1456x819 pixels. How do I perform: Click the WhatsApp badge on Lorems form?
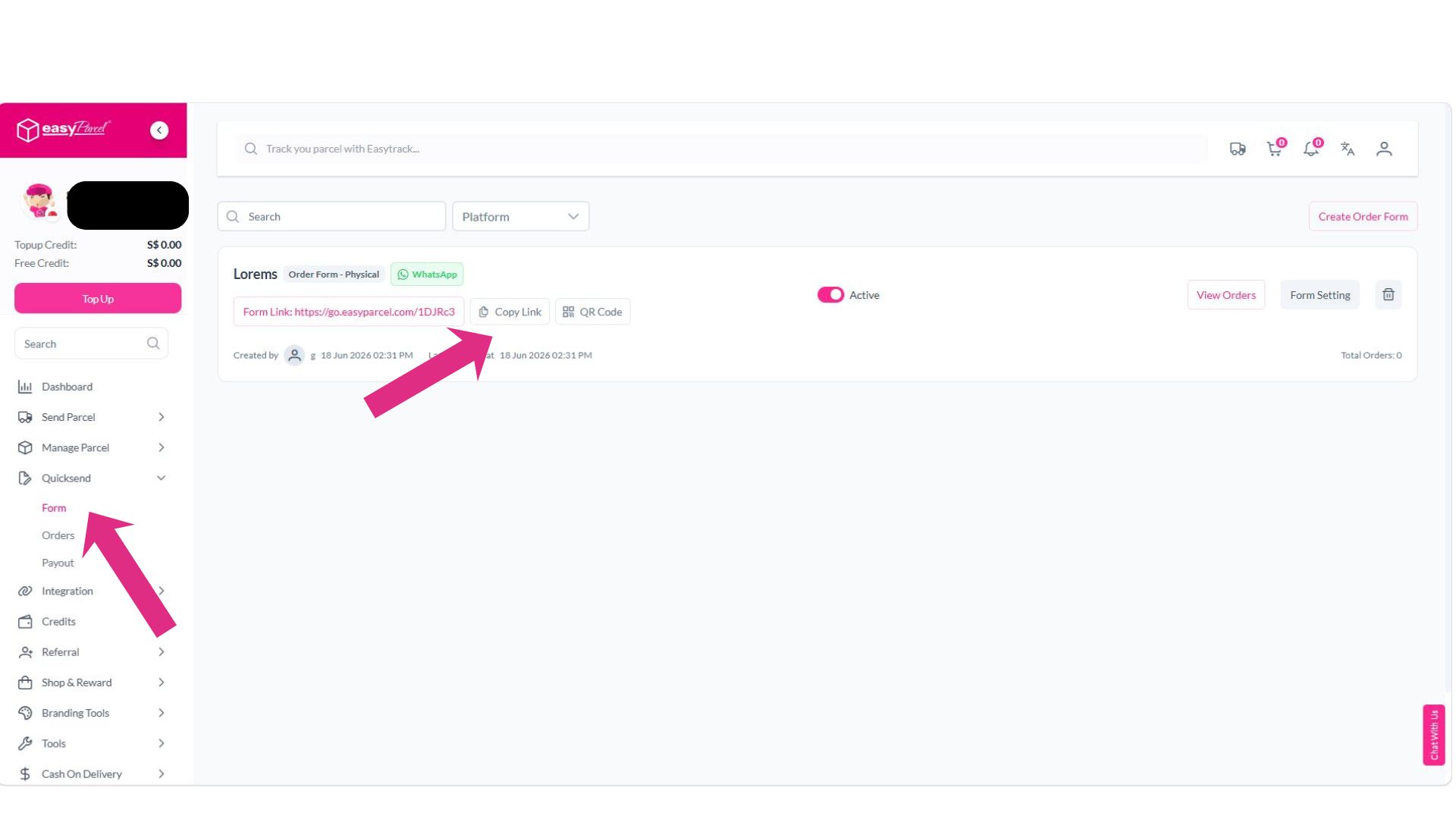(427, 275)
